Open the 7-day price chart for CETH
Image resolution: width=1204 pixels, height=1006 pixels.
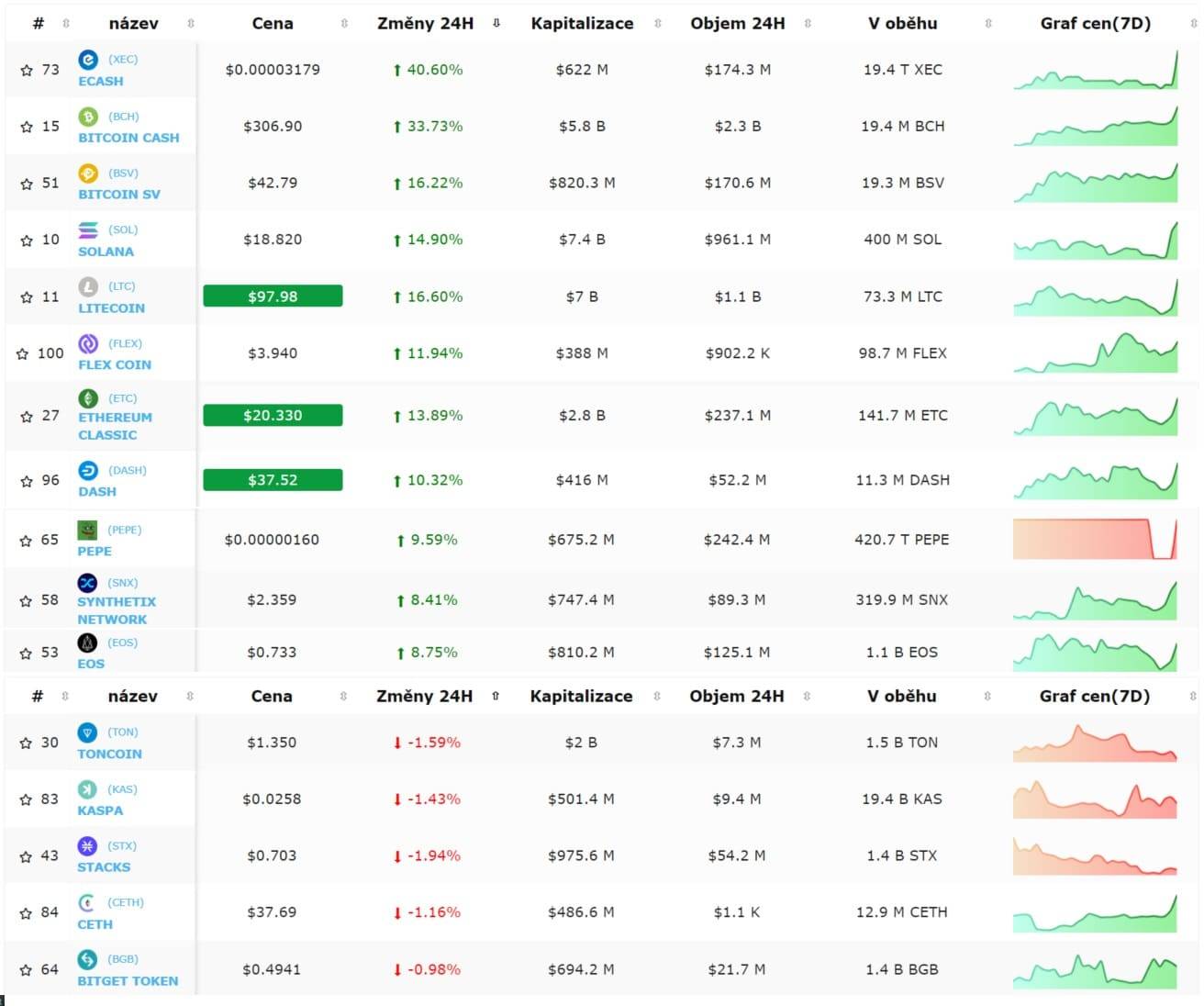[x=1095, y=912]
